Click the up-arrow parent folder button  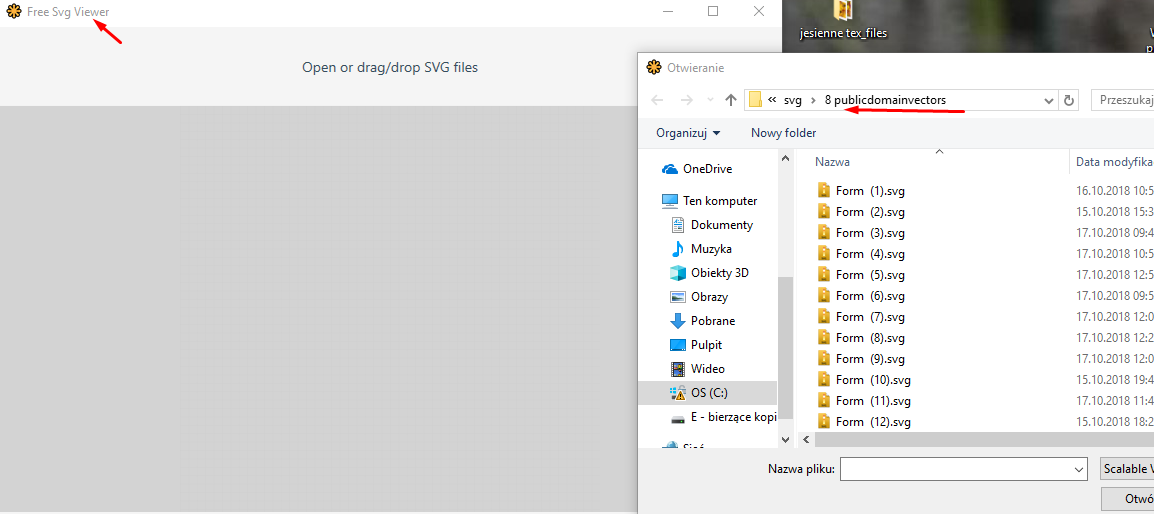pos(731,100)
